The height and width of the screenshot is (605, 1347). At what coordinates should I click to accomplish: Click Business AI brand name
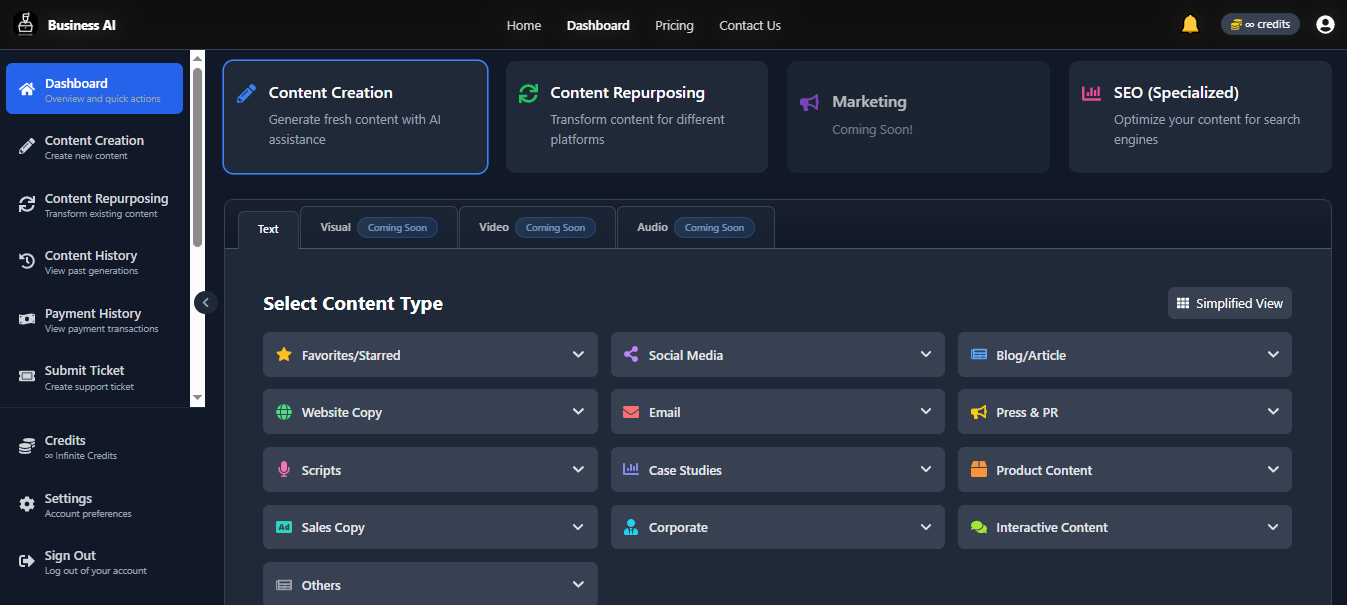[82, 25]
